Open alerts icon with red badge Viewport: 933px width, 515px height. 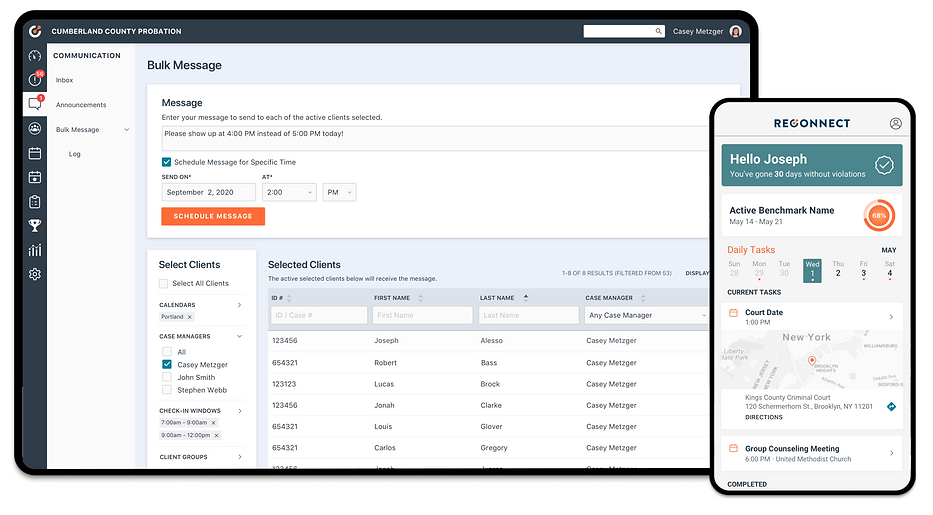click(x=35, y=78)
